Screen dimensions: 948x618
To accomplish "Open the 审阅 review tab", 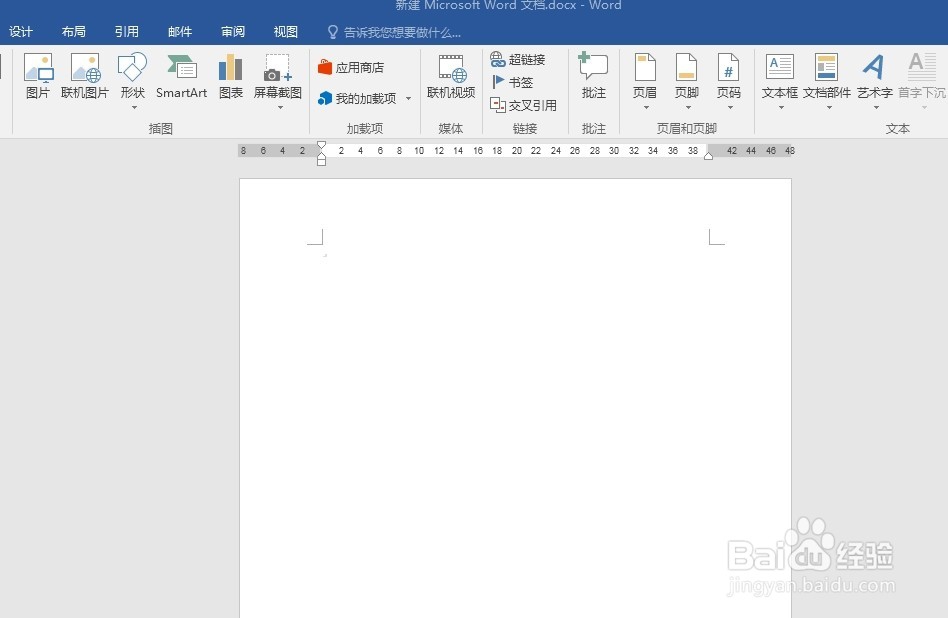I will click(x=232, y=31).
